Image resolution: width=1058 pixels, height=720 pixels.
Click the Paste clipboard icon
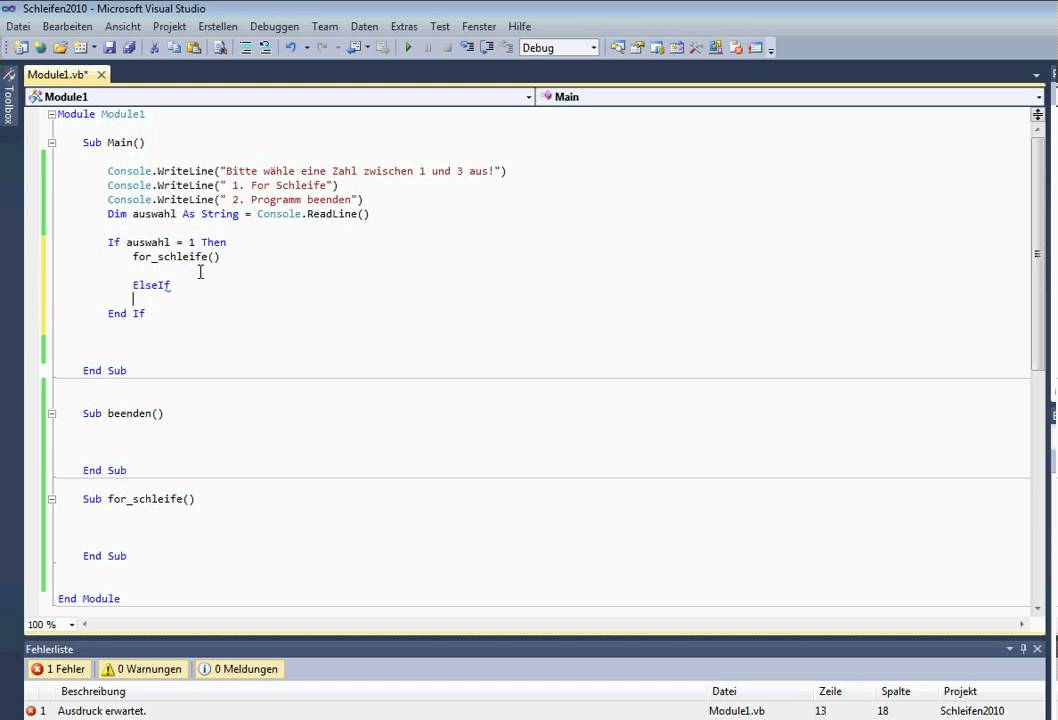[194, 48]
